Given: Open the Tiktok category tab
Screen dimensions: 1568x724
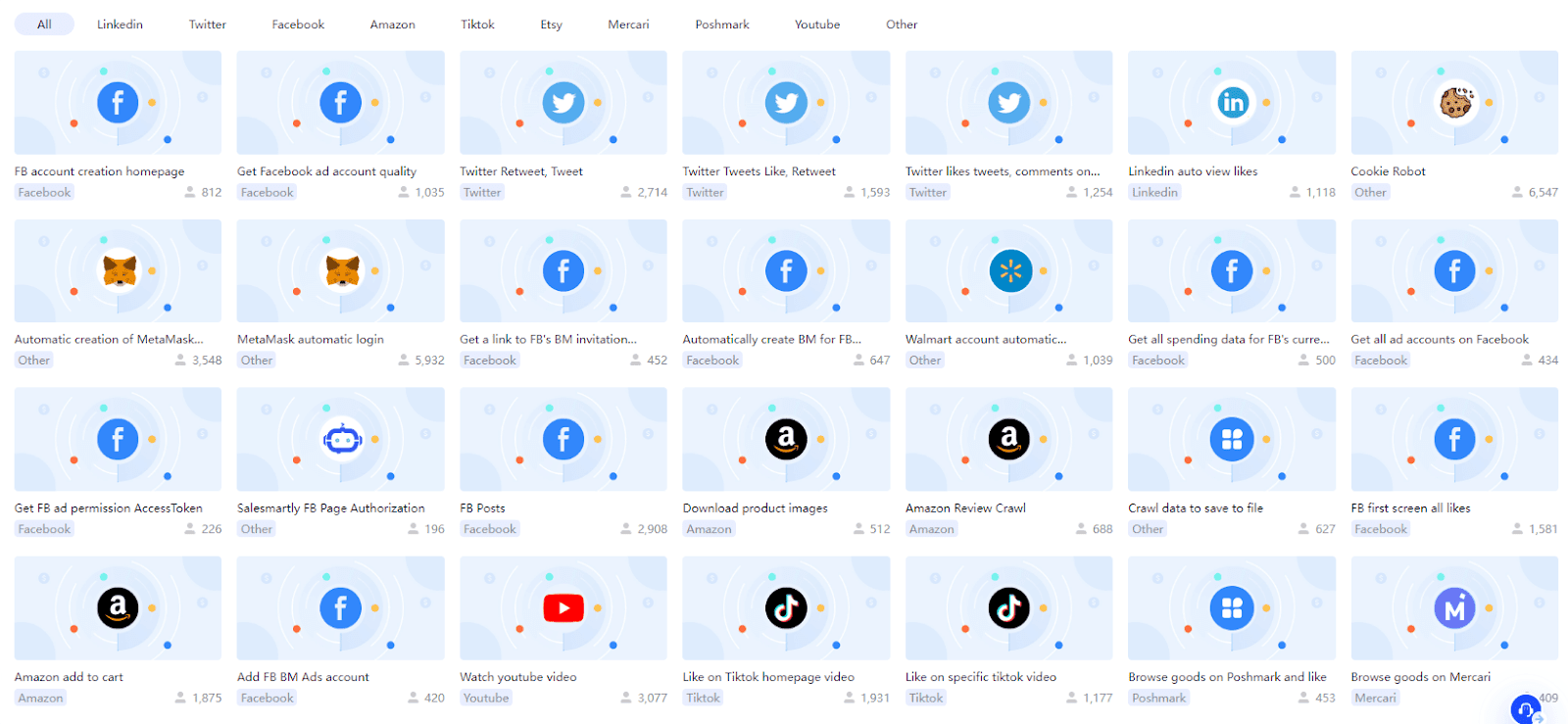Looking at the screenshot, I should pyautogui.click(x=477, y=24).
